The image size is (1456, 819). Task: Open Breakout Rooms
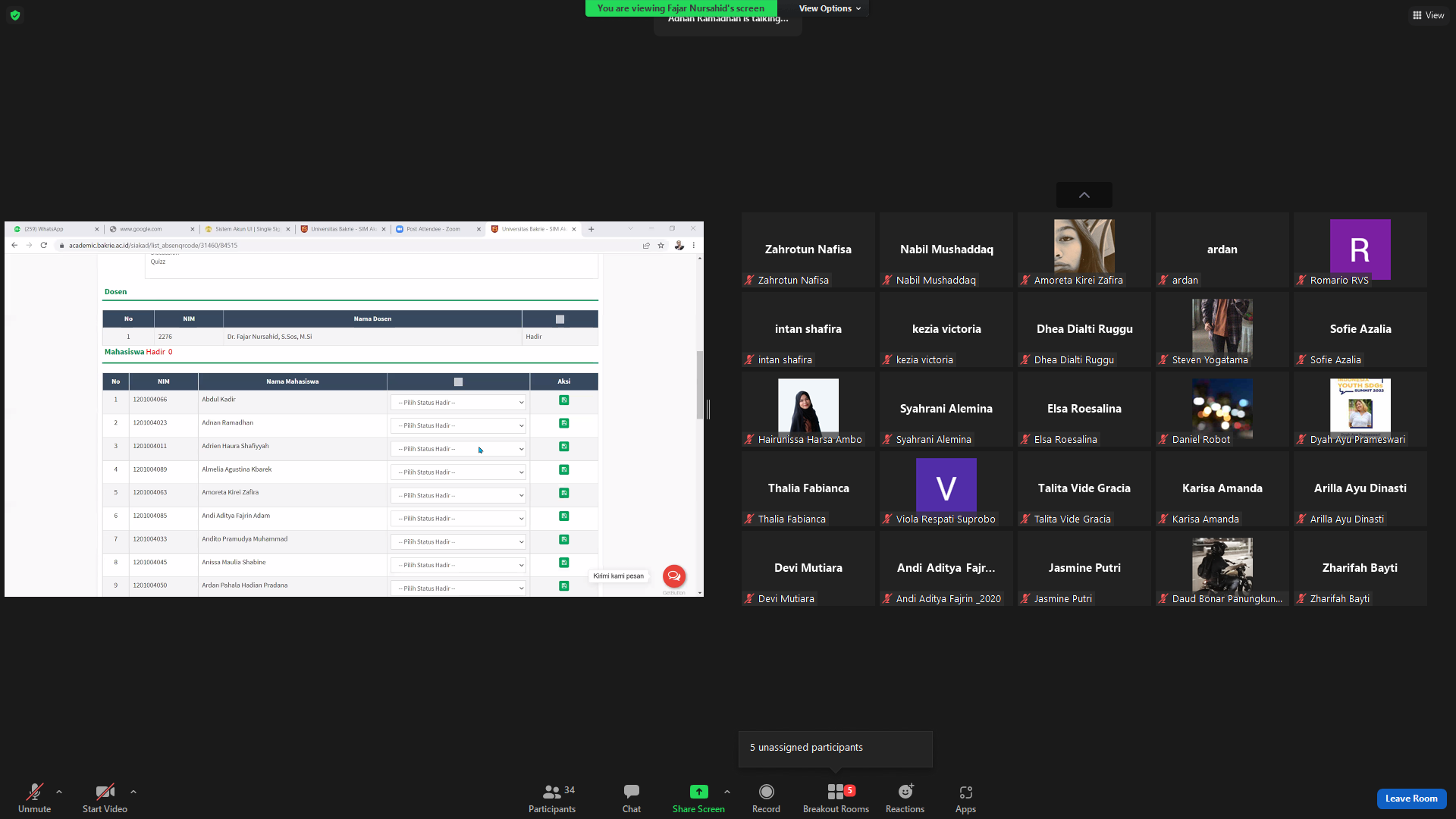coord(836,798)
